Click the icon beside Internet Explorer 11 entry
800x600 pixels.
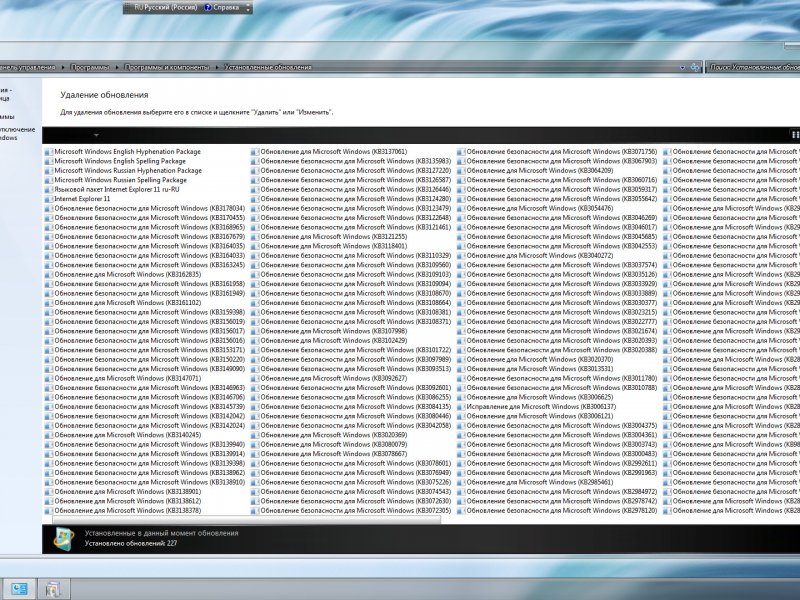49,199
